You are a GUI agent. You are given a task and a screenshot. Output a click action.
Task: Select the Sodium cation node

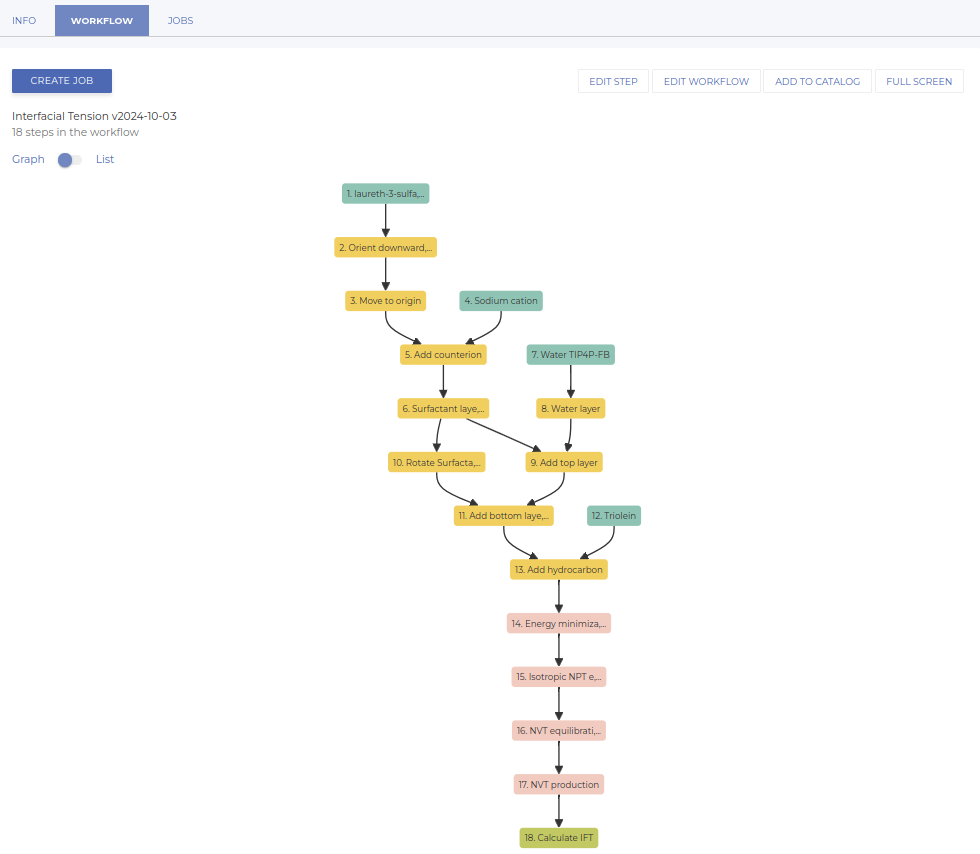click(x=505, y=300)
